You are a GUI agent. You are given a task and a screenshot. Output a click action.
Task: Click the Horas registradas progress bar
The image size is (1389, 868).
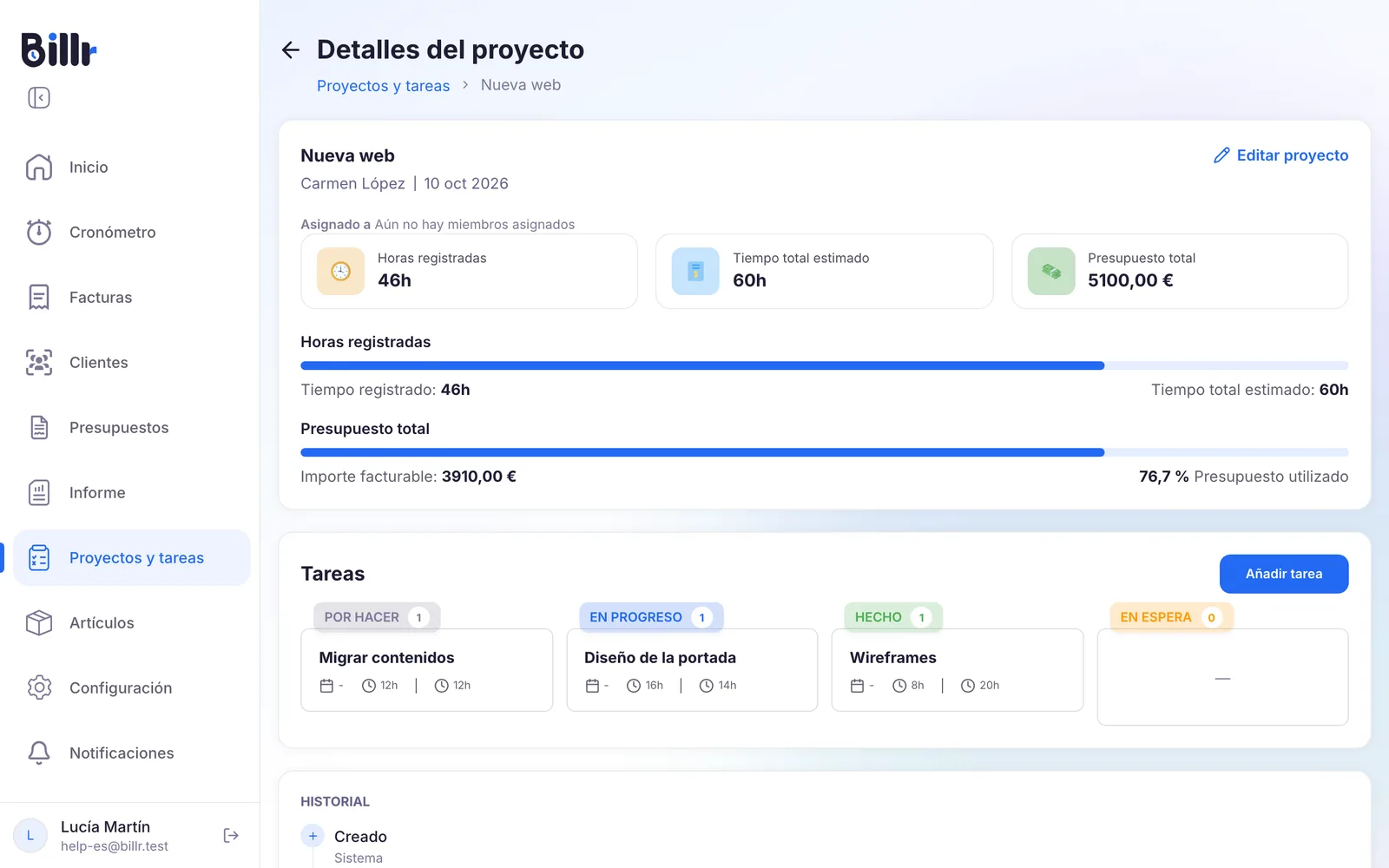[x=825, y=365]
